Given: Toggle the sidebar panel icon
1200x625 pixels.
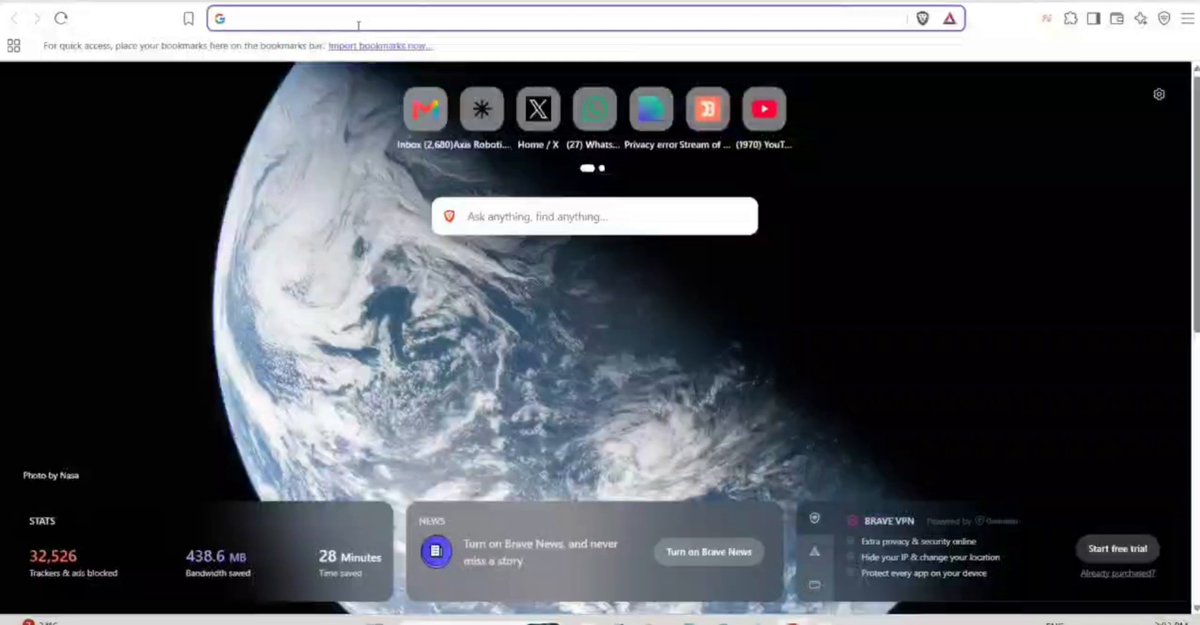Looking at the screenshot, I should pos(1094,18).
